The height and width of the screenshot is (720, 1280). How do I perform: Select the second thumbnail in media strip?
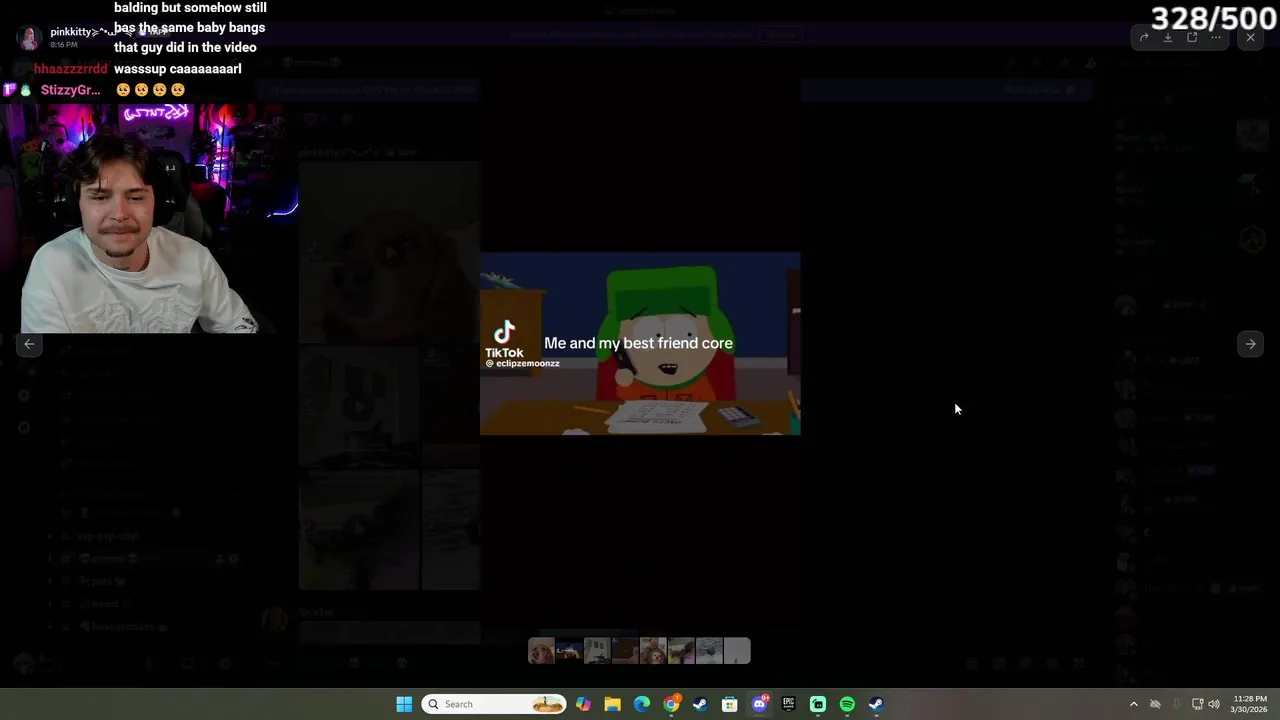569,651
